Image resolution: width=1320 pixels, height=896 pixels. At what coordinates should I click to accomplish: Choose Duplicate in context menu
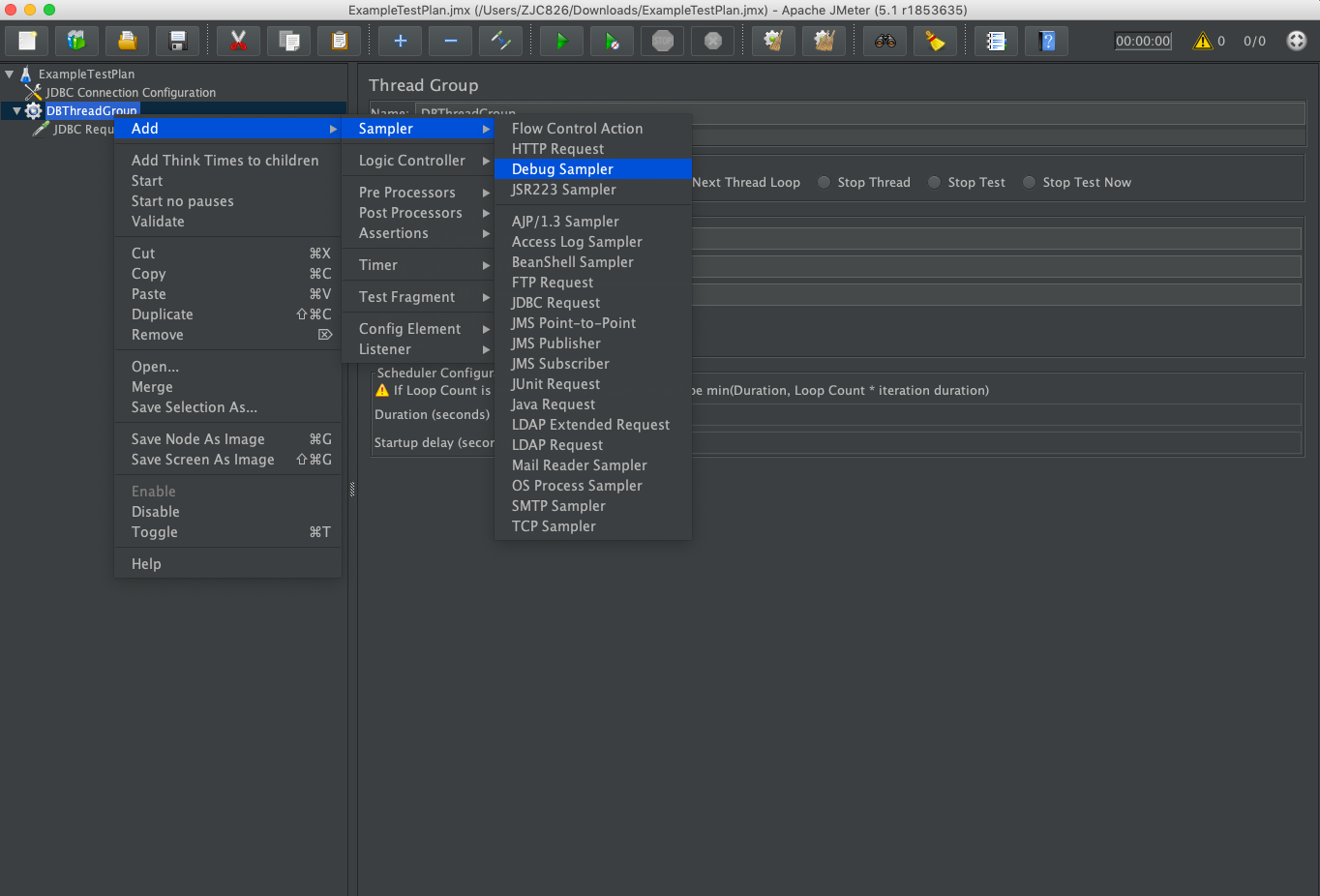coord(227,314)
